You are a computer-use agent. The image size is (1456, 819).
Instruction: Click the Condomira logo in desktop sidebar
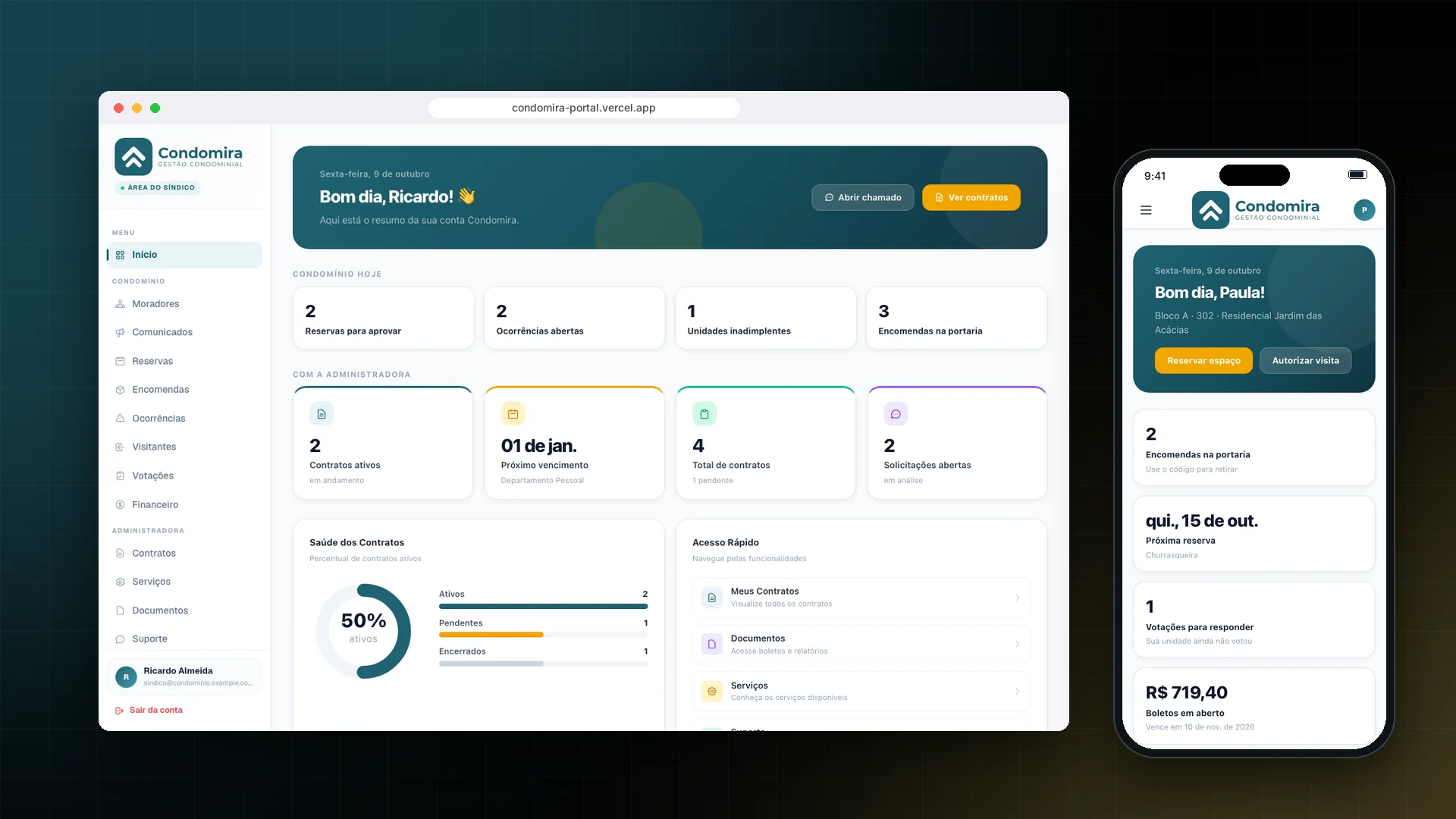pos(179,156)
